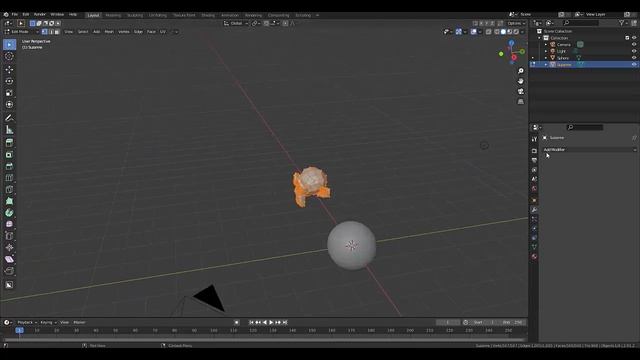Select the Smooth tool
Image resolution: width=640 pixels, height=360 pixels.
click(9, 224)
